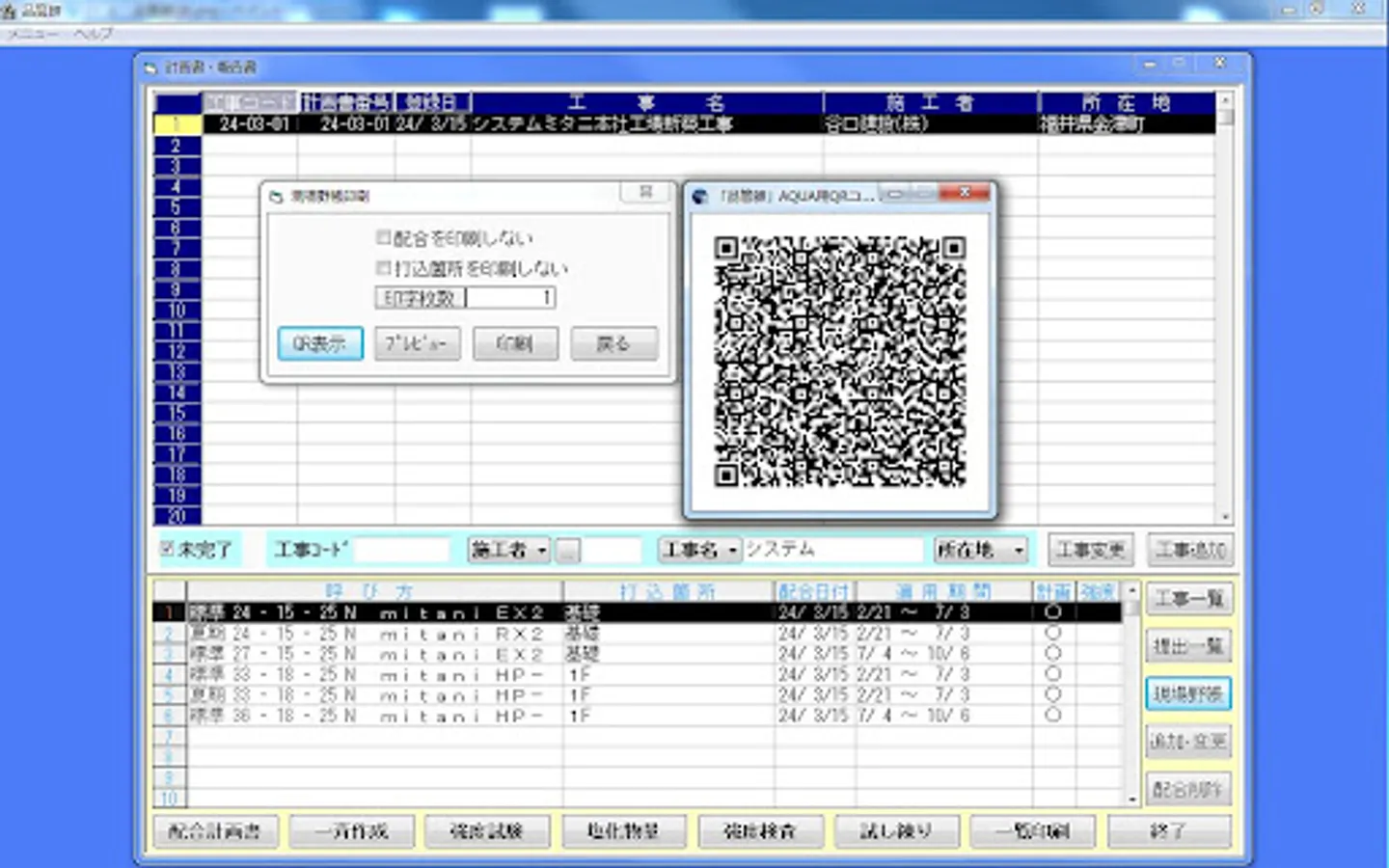Screen dimensions: 1389x868
Task: Click the 印刷 print button in the dialog
Action: (515, 343)
